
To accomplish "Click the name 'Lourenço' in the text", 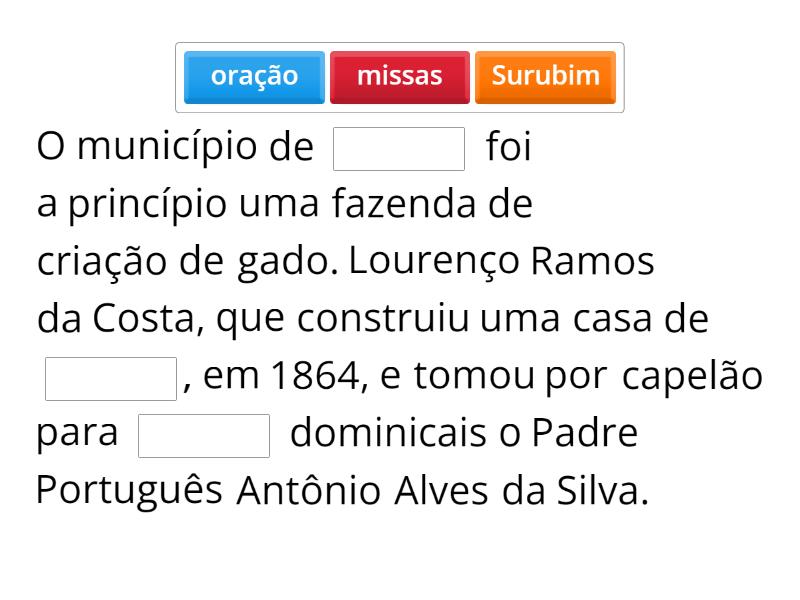I will [434, 262].
